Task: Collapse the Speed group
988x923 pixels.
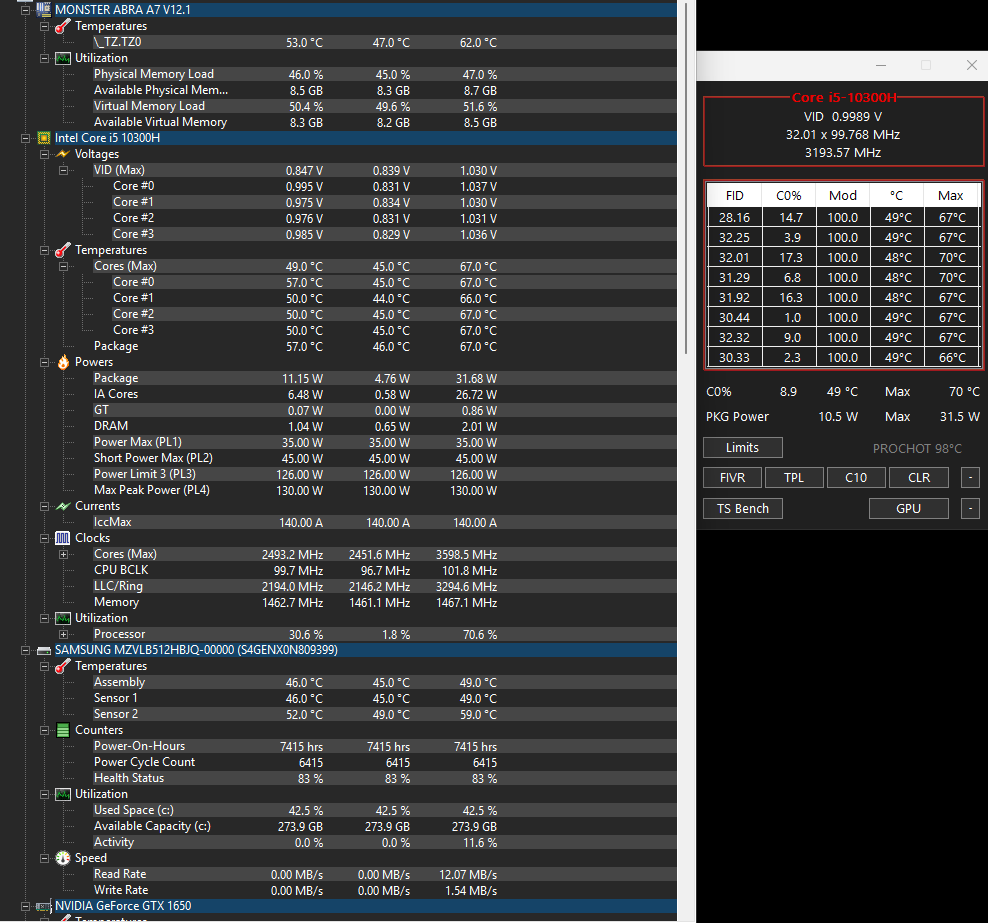Action: point(44,858)
